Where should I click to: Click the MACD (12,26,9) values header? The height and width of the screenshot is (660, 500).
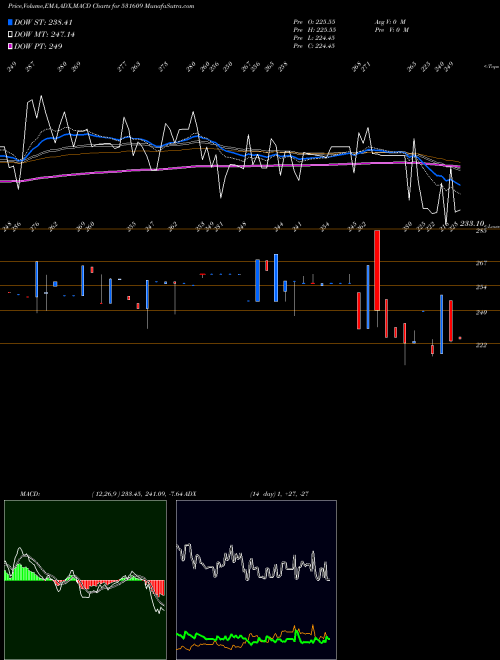coord(136,494)
